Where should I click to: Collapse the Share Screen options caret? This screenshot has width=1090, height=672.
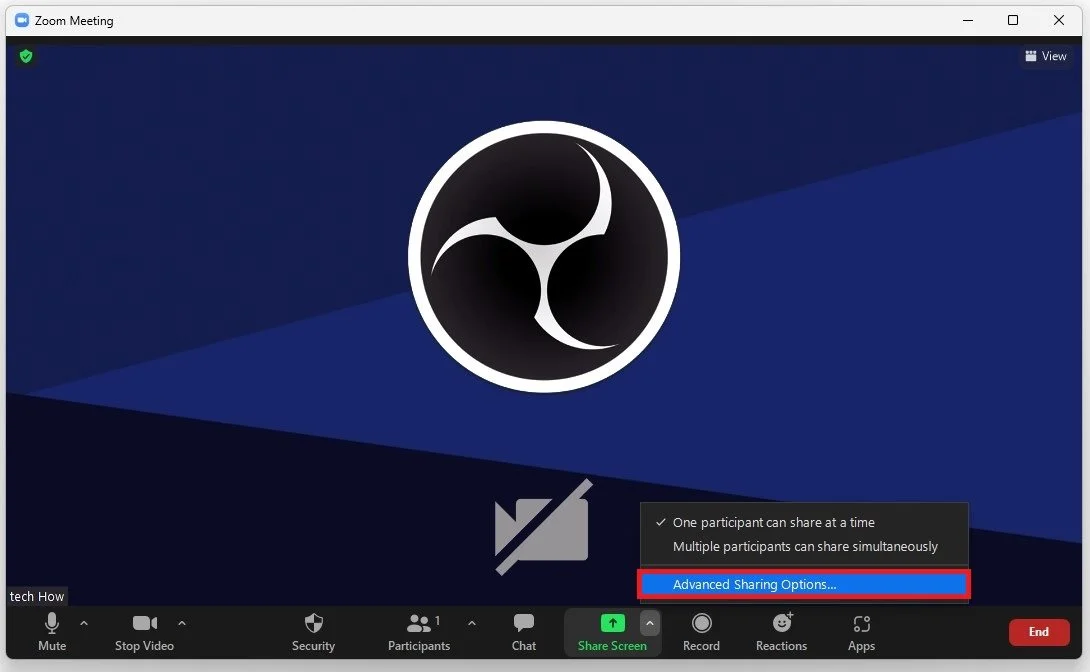649,623
